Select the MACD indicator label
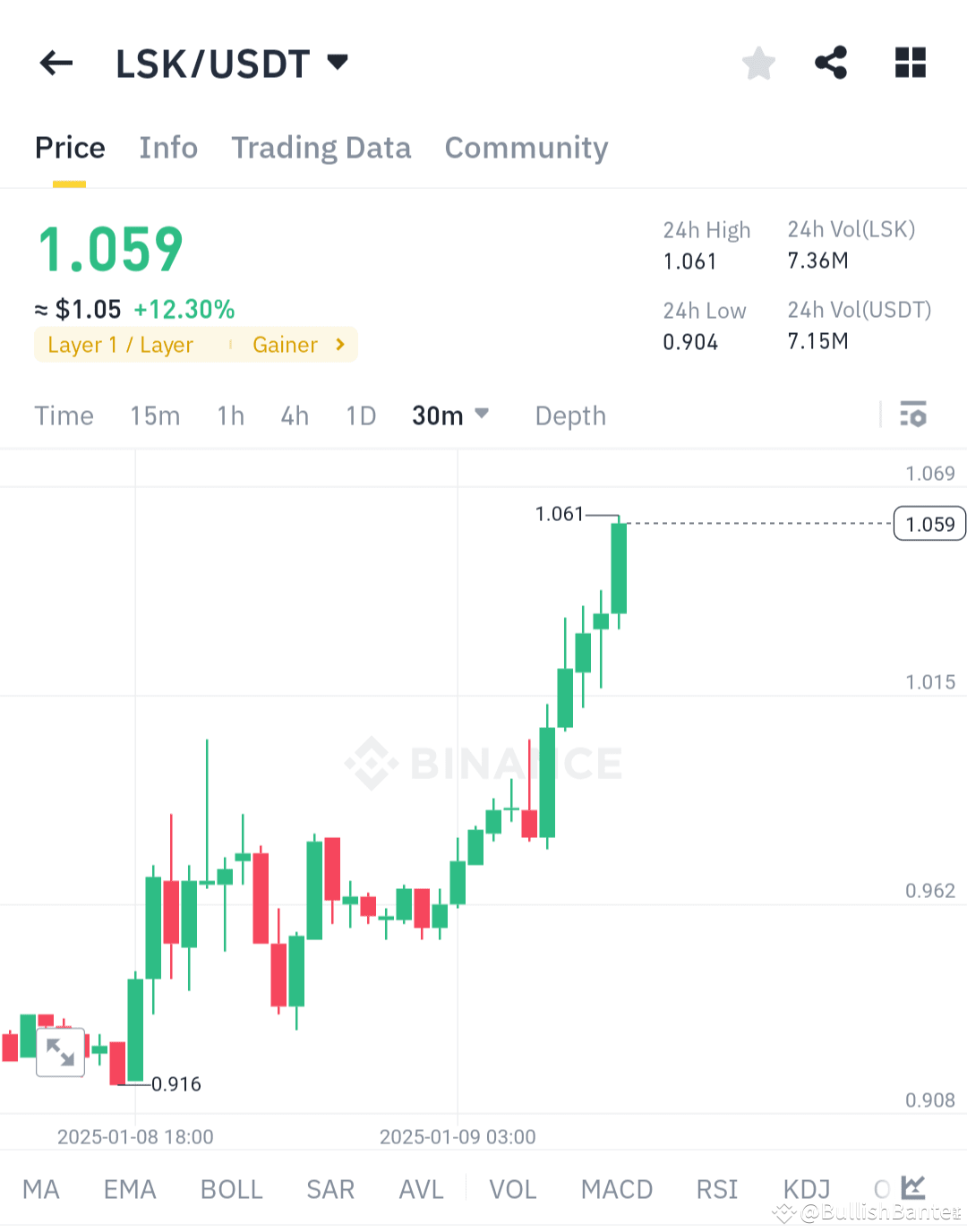967x1232 pixels. click(617, 1189)
